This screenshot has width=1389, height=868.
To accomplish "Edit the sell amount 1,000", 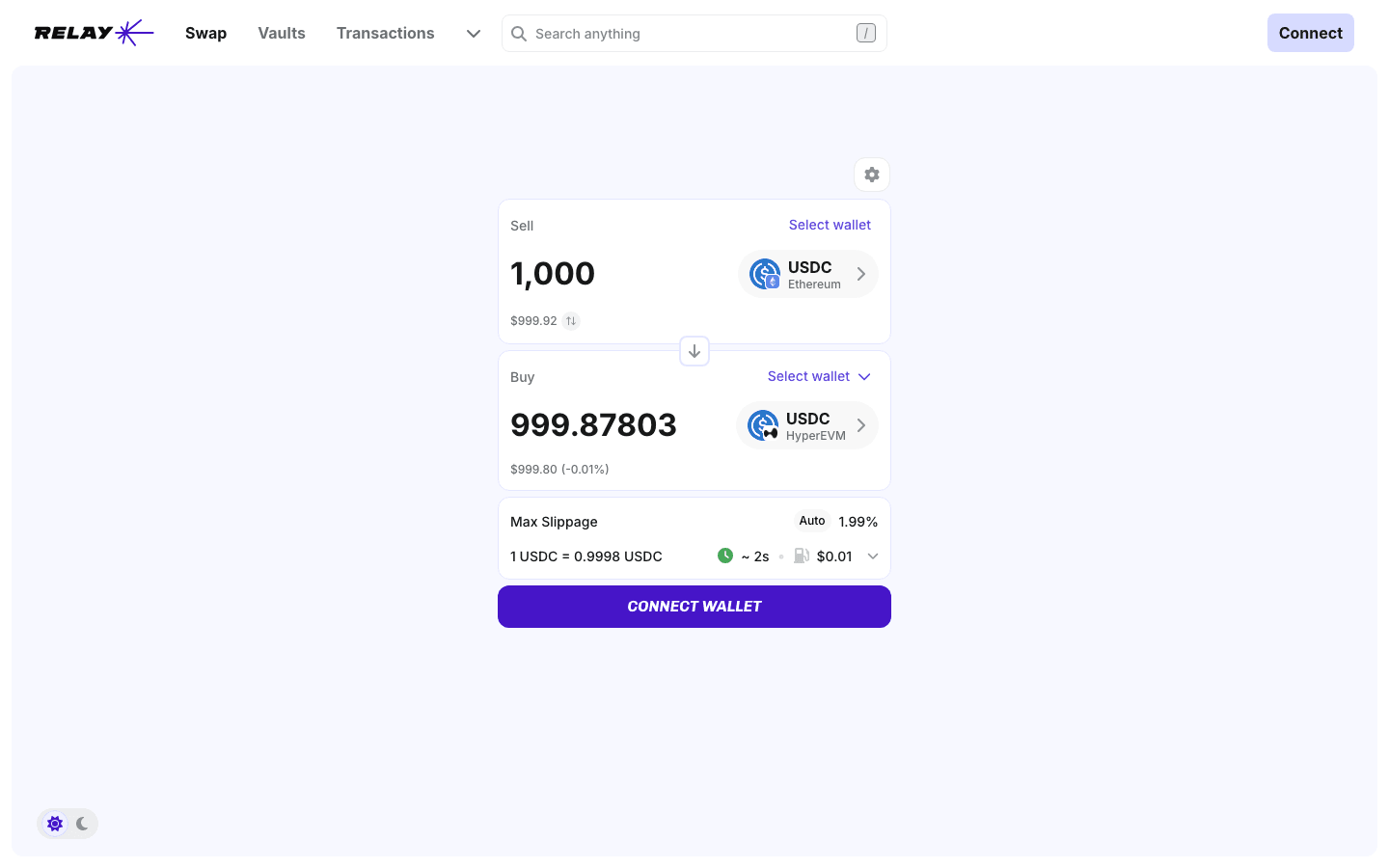I will [553, 274].
